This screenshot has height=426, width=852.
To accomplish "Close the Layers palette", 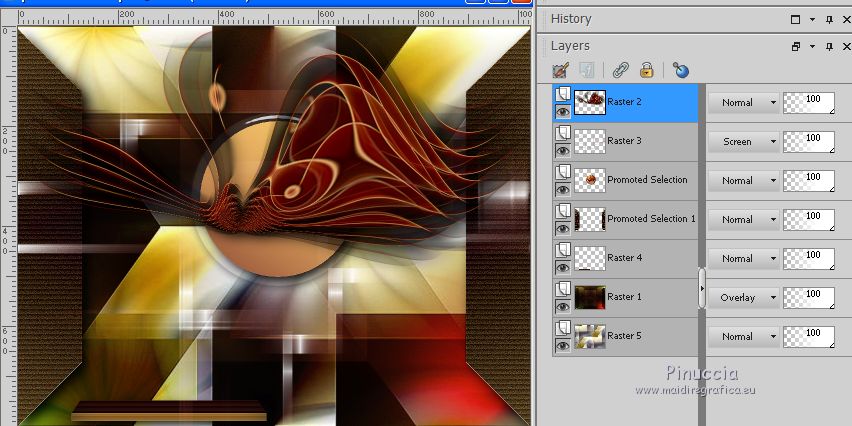I will tap(847, 47).
